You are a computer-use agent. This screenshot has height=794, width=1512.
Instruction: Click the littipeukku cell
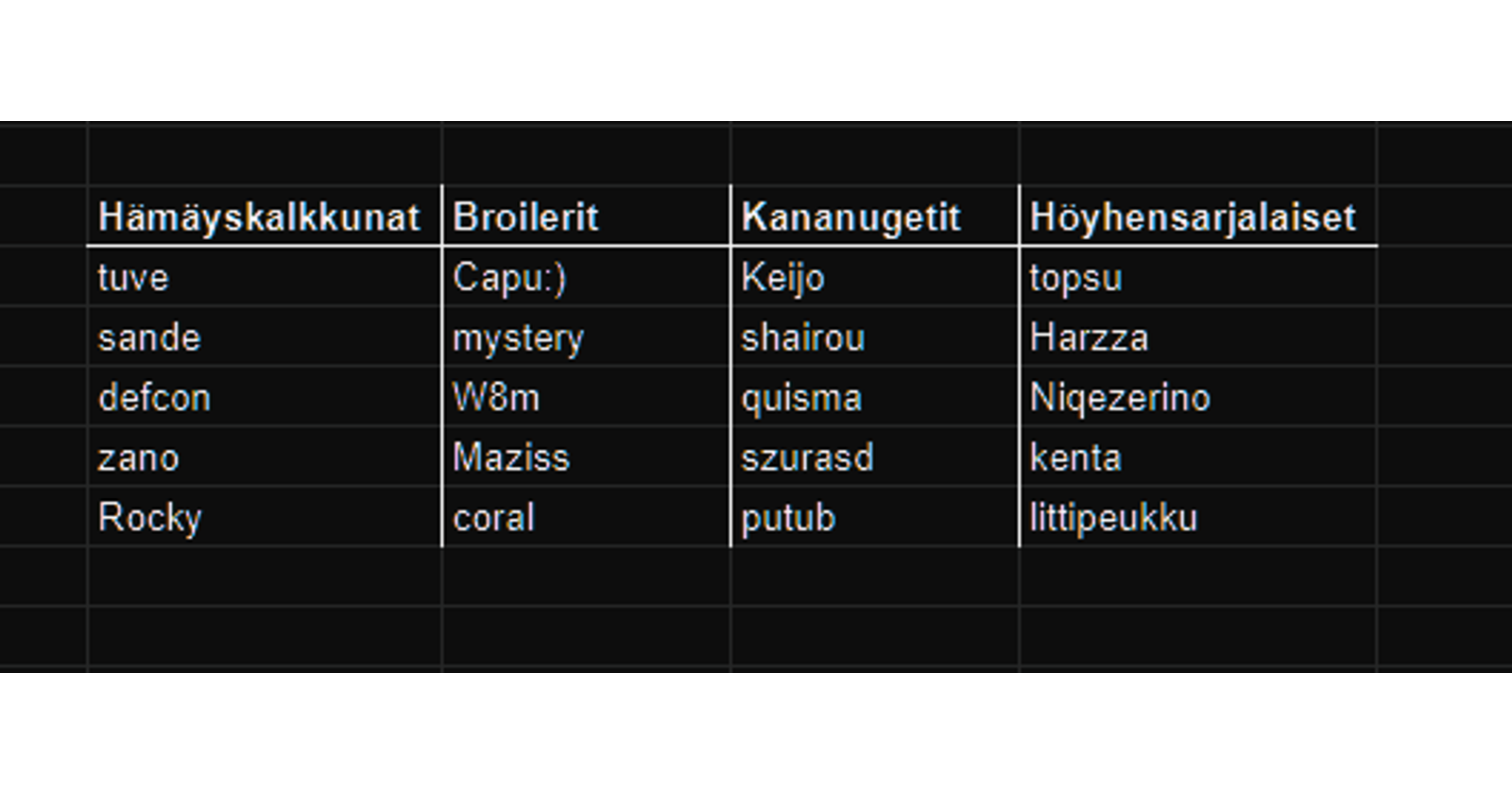[1113, 518]
